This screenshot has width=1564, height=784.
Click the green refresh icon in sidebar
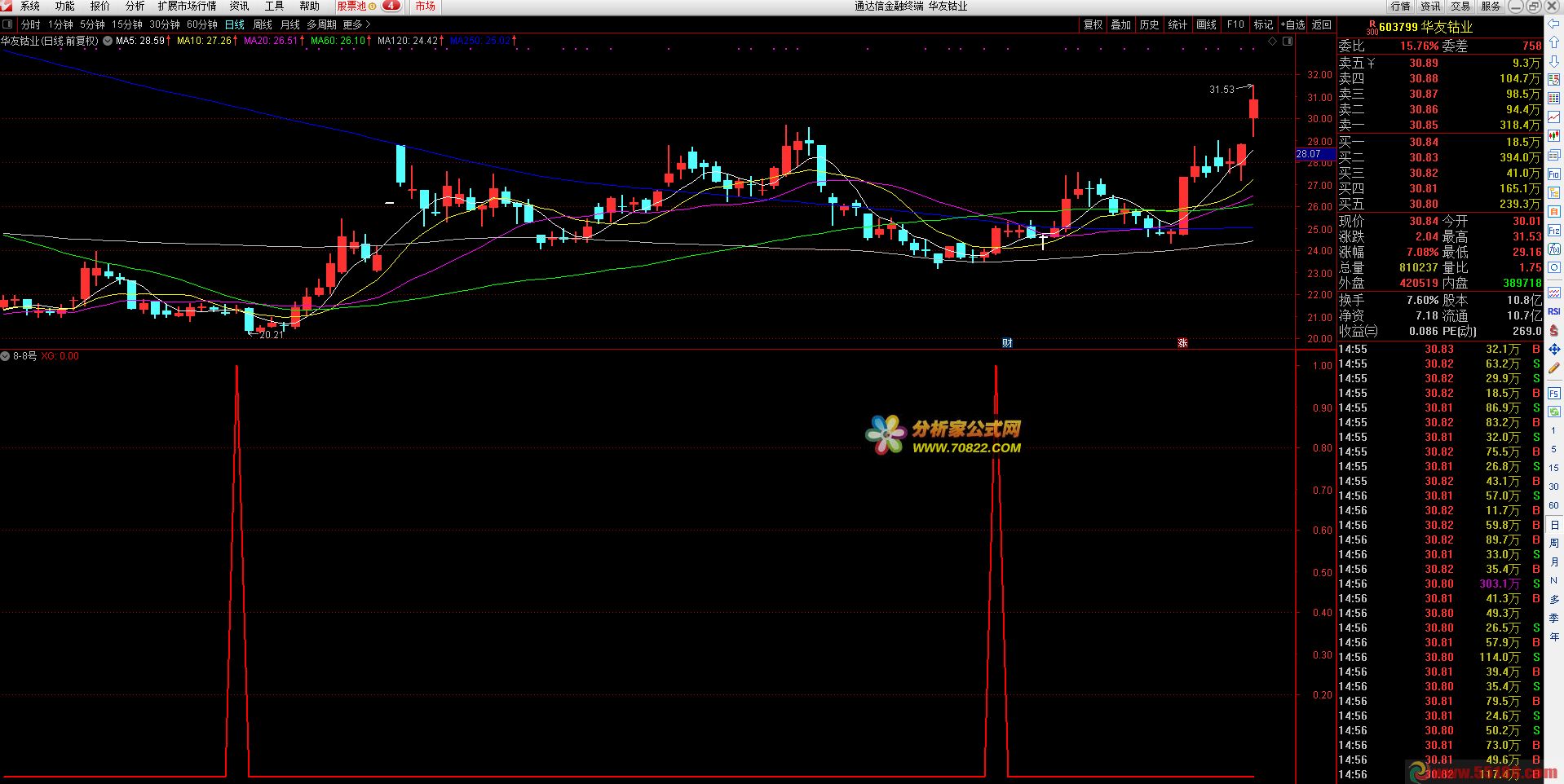click(1554, 414)
